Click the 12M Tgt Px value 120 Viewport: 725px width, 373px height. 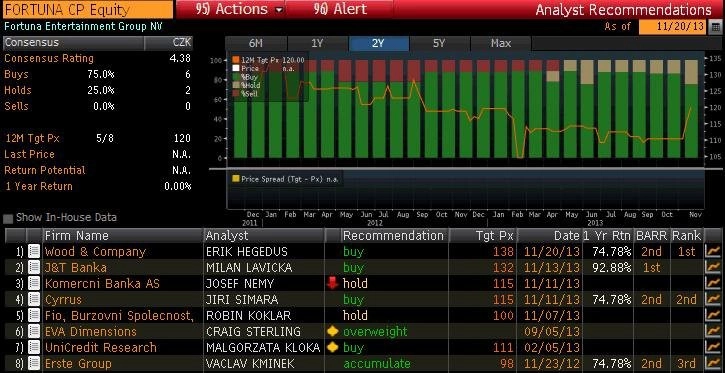tap(182, 138)
